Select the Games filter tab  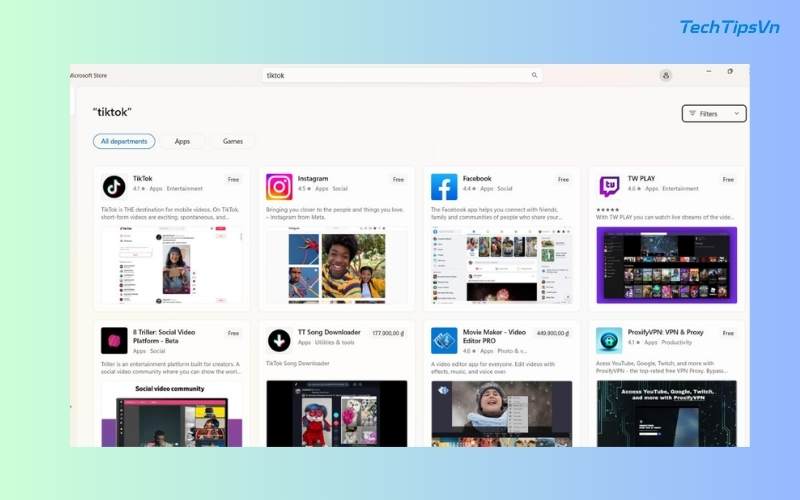(233, 141)
